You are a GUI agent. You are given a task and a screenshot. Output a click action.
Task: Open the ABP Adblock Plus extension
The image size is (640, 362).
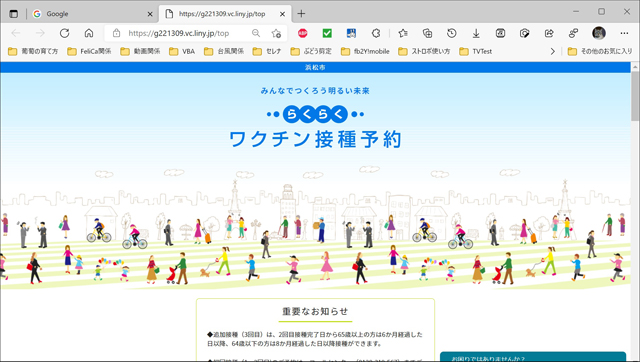click(302, 33)
